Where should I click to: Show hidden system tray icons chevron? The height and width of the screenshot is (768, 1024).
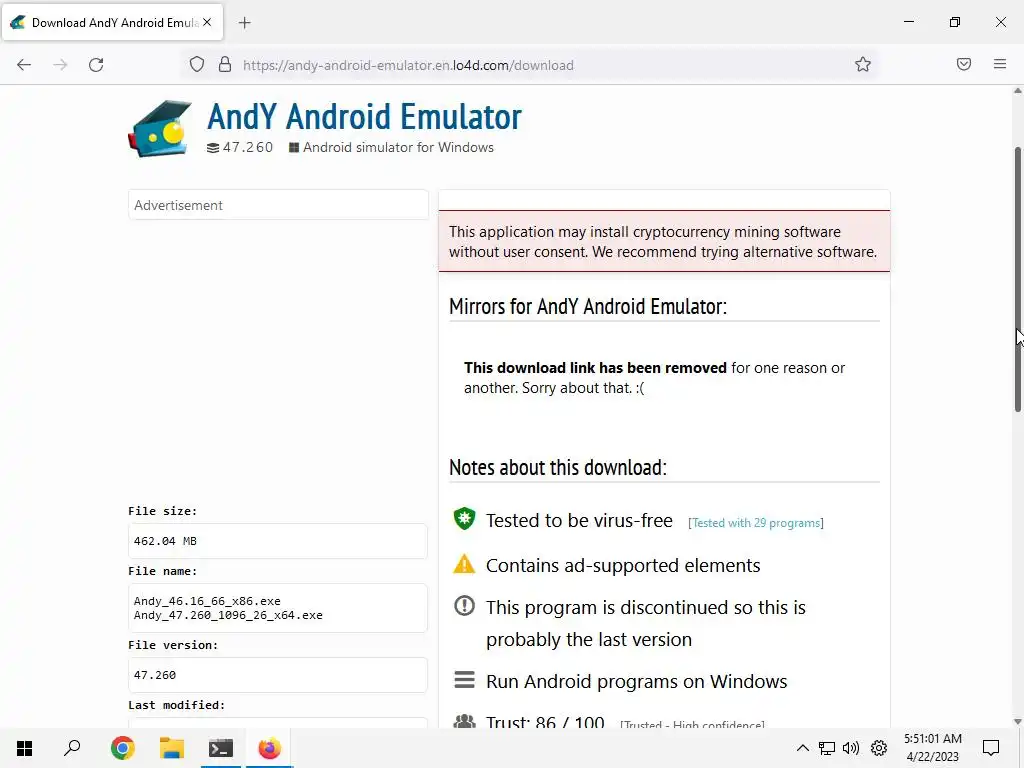(803, 748)
